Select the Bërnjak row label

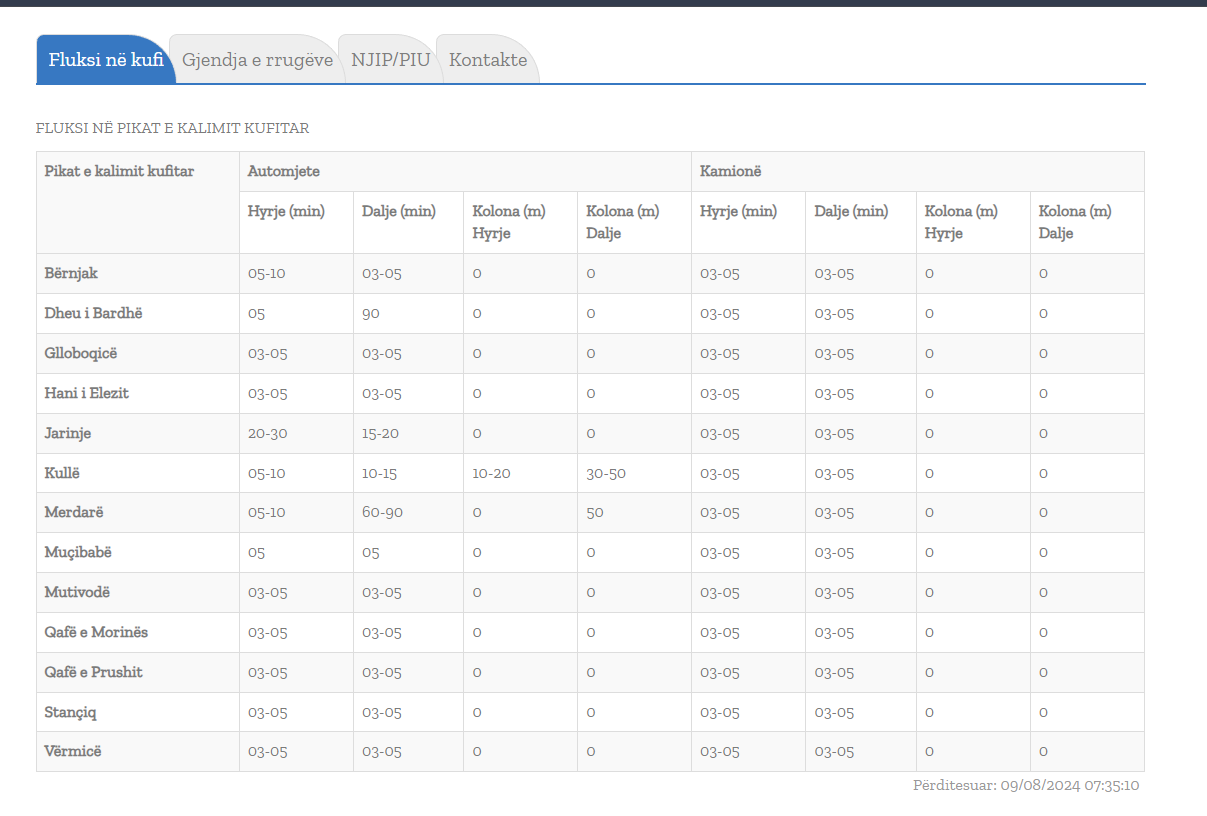click(71, 273)
